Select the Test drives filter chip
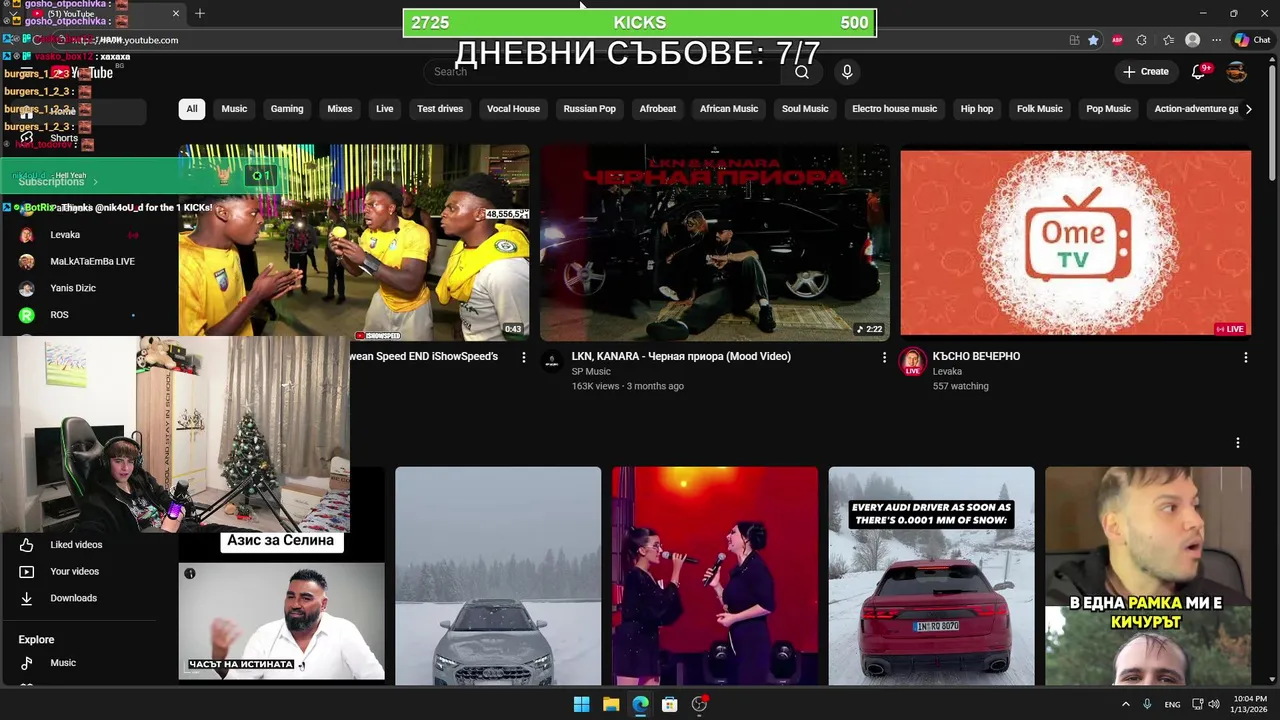This screenshot has height=720, width=1280. pos(440,109)
